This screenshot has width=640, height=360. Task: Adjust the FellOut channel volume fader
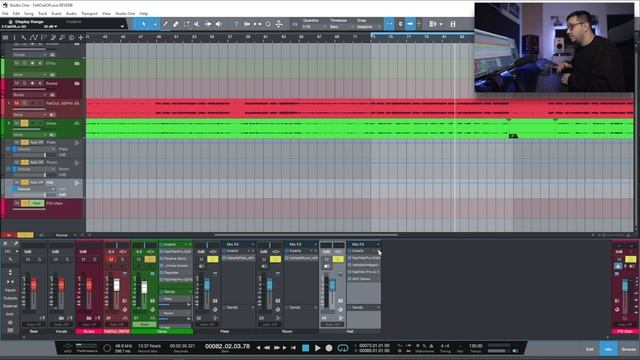[x=117, y=284]
